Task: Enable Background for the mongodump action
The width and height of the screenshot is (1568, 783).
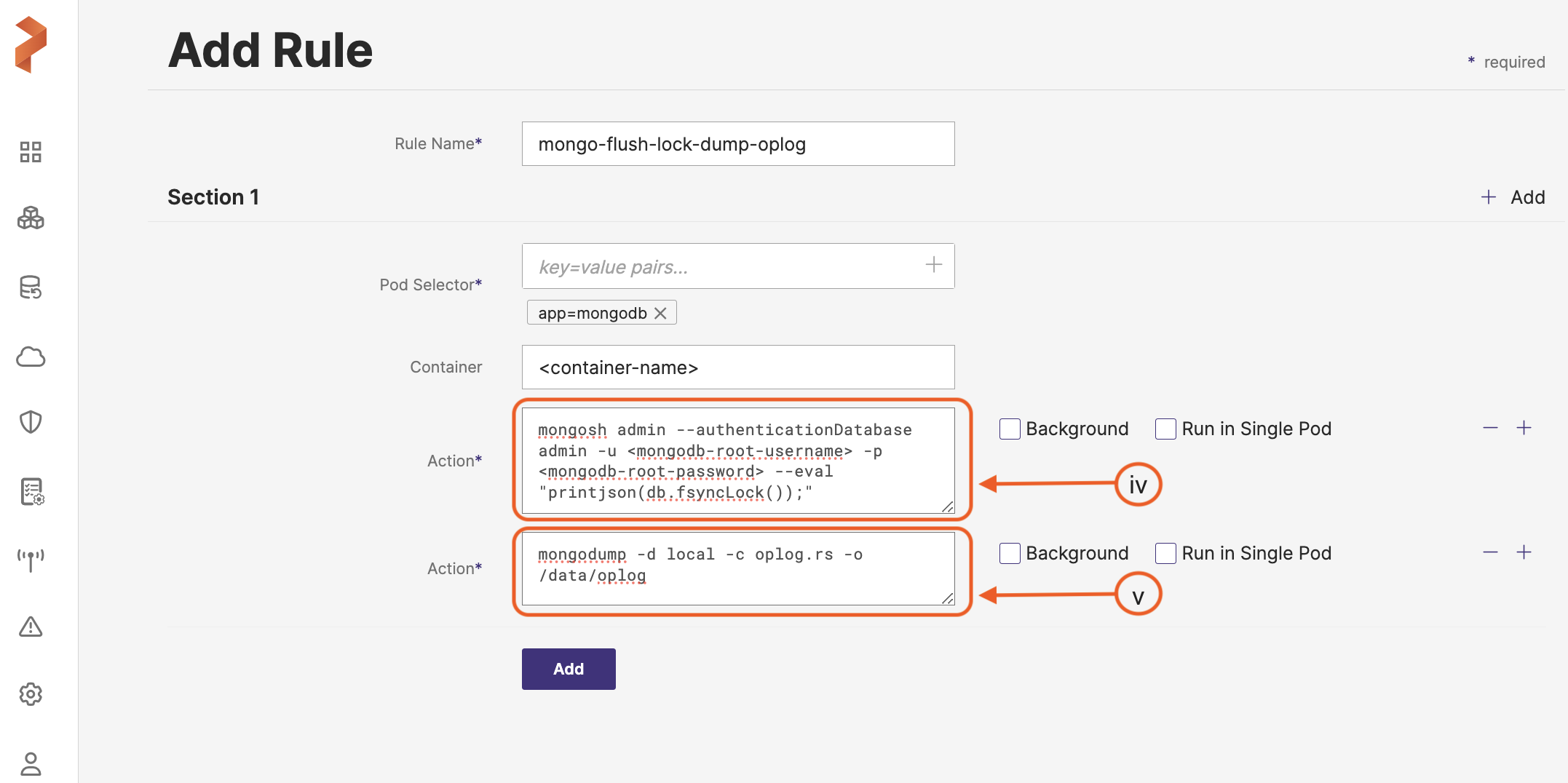Action: click(x=1010, y=554)
